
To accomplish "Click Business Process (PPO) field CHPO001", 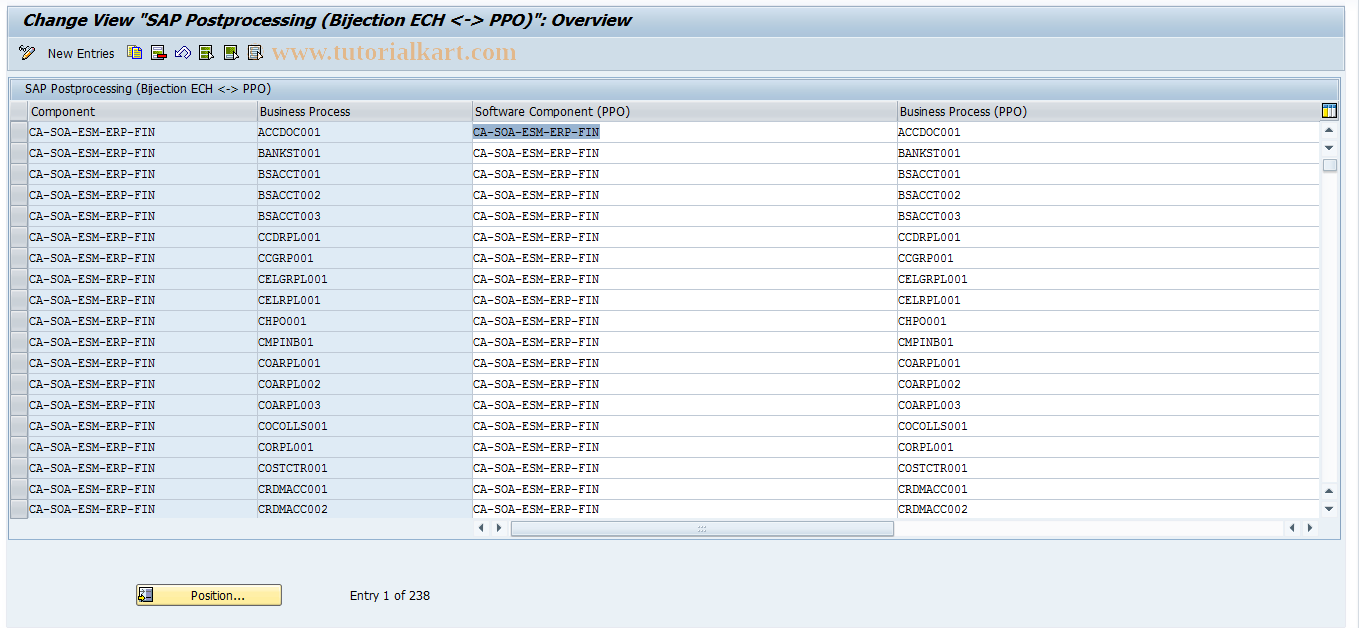I will (x=1108, y=321).
